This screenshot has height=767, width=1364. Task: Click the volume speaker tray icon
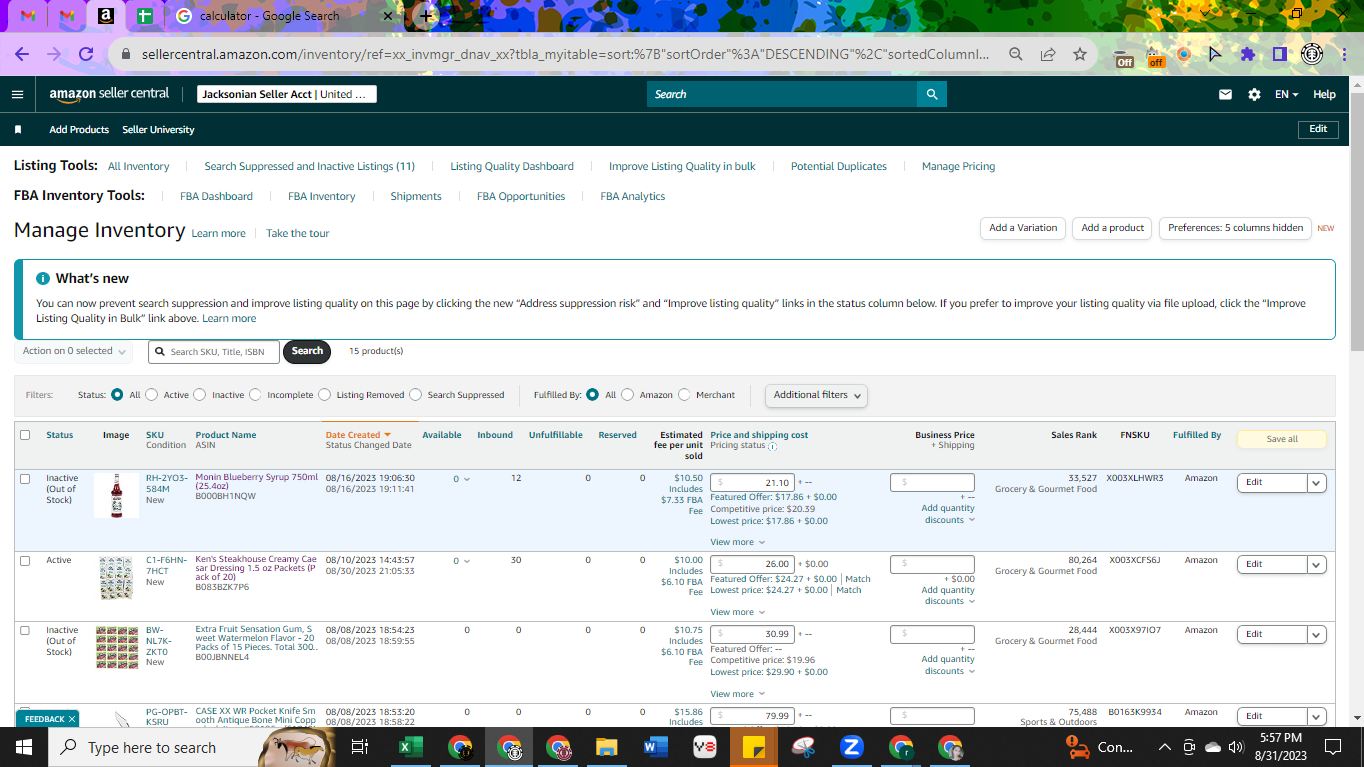1236,747
